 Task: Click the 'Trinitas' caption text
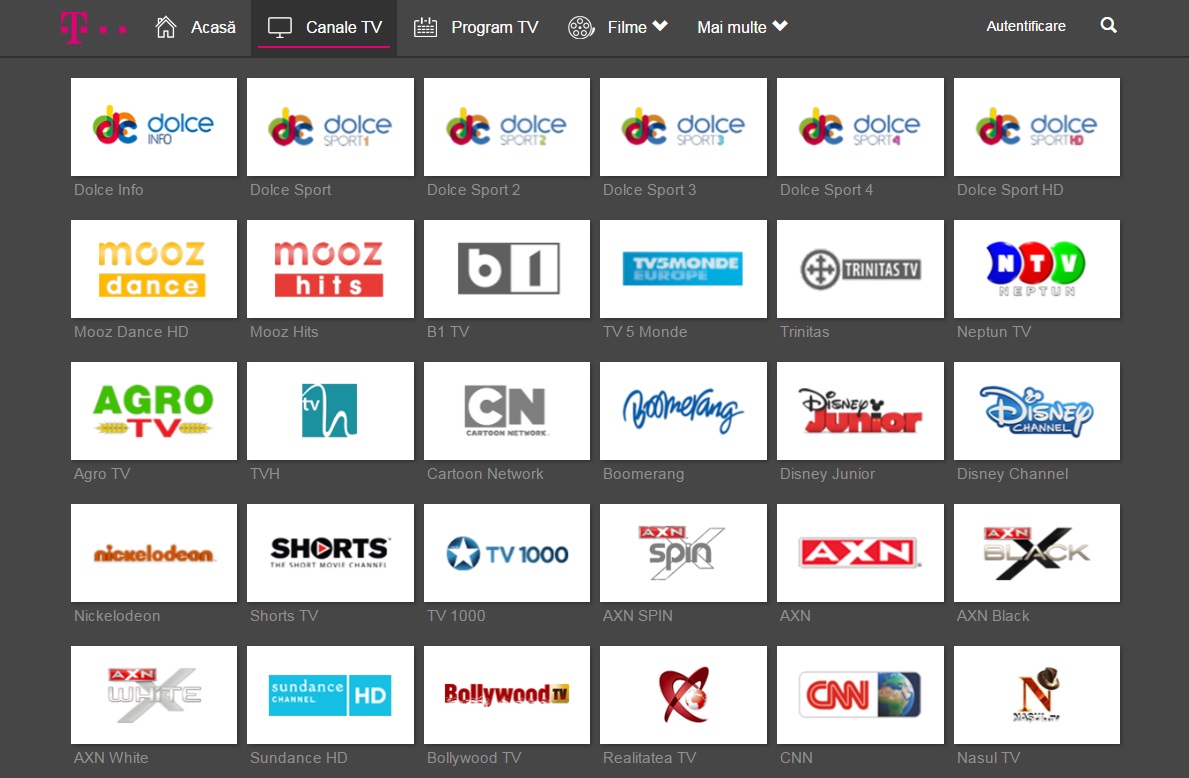(805, 331)
